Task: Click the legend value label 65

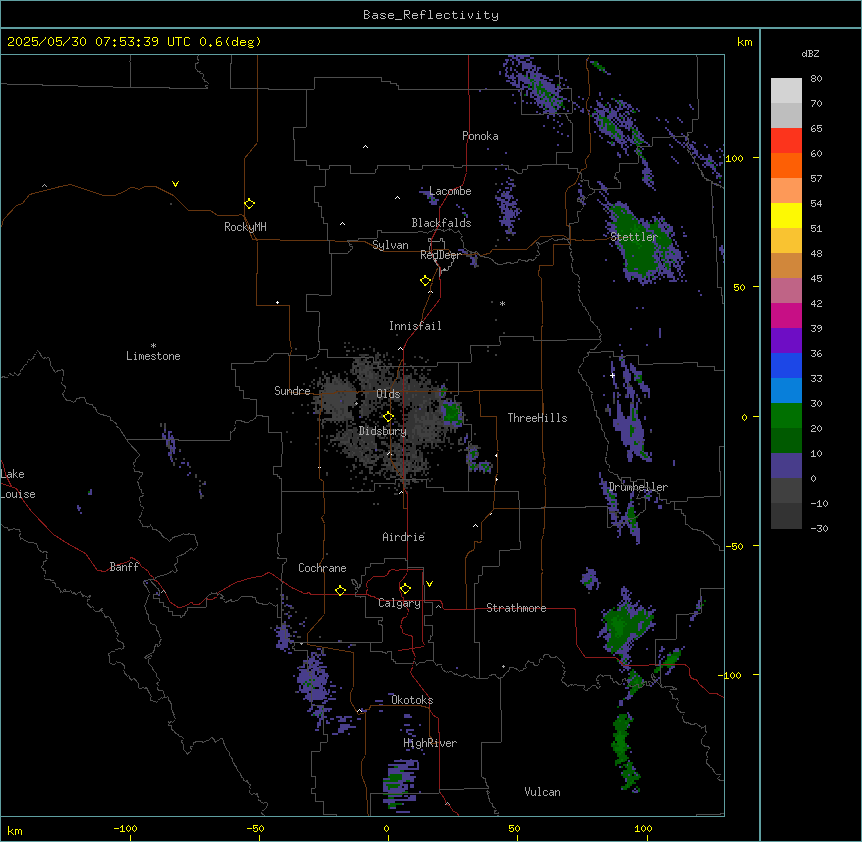Action: (816, 129)
